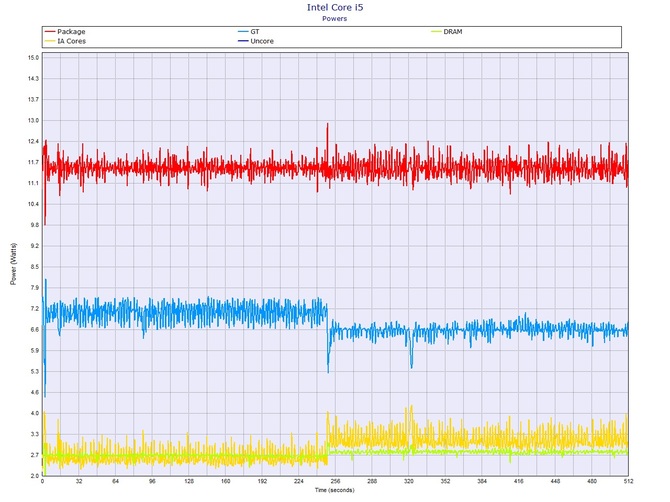Click the red Package legend color line
This screenshot has width=670, height=502.
(50, 32)
